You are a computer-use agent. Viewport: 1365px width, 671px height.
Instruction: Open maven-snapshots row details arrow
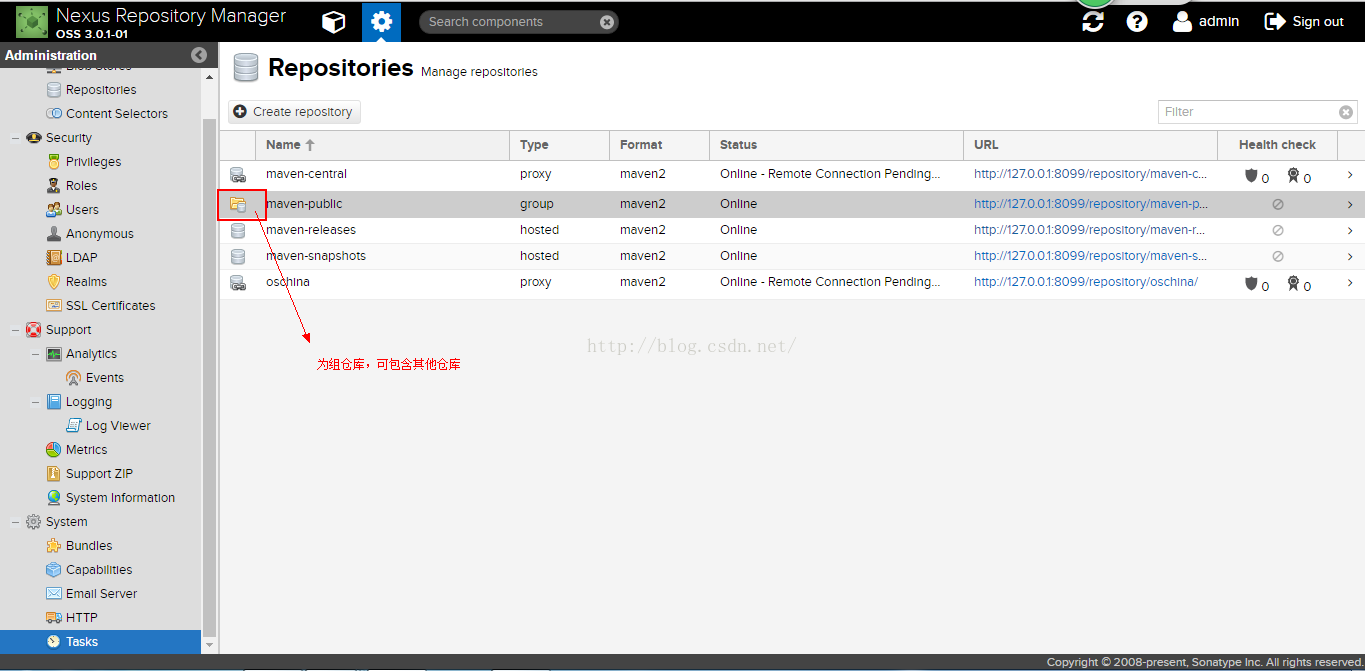1350,257
